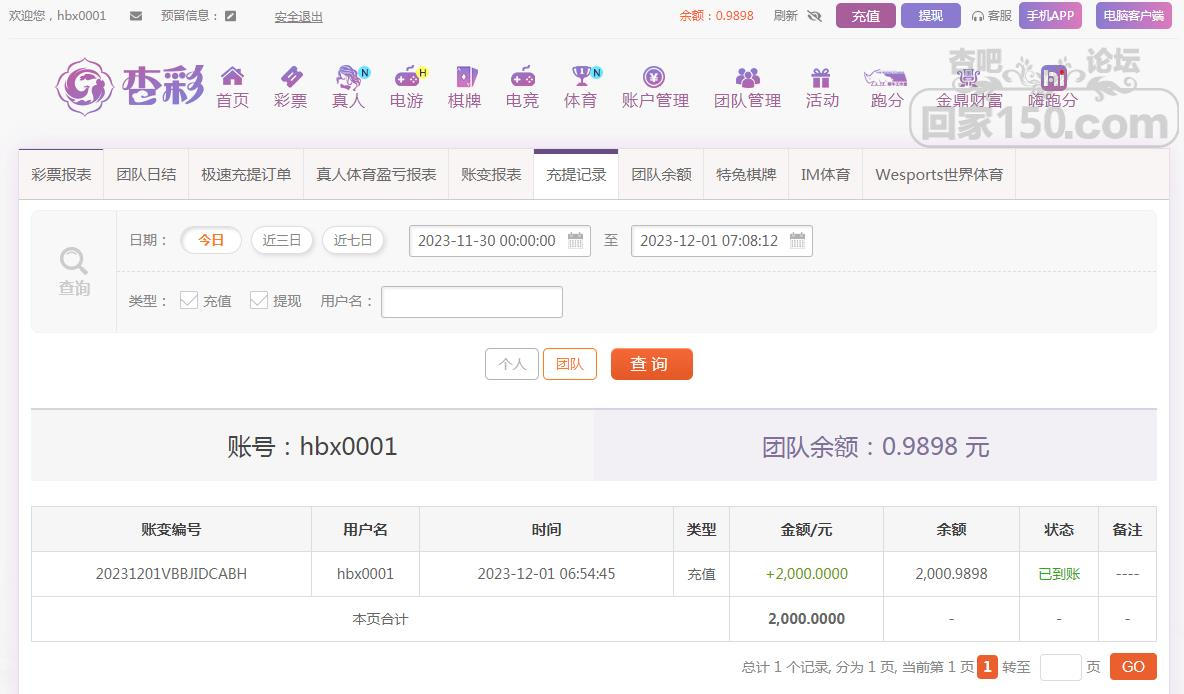Switch to the 团队余额 tab
The image size is (1184, 694).
click(x=661, y=174)
